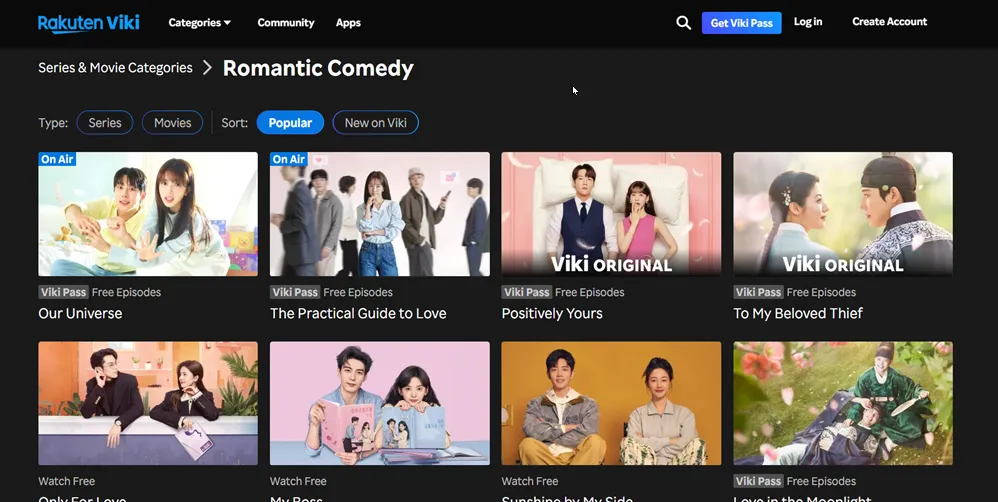Click Watch Free label under Only For Love poster
The image size is (998, 502).
66,481
